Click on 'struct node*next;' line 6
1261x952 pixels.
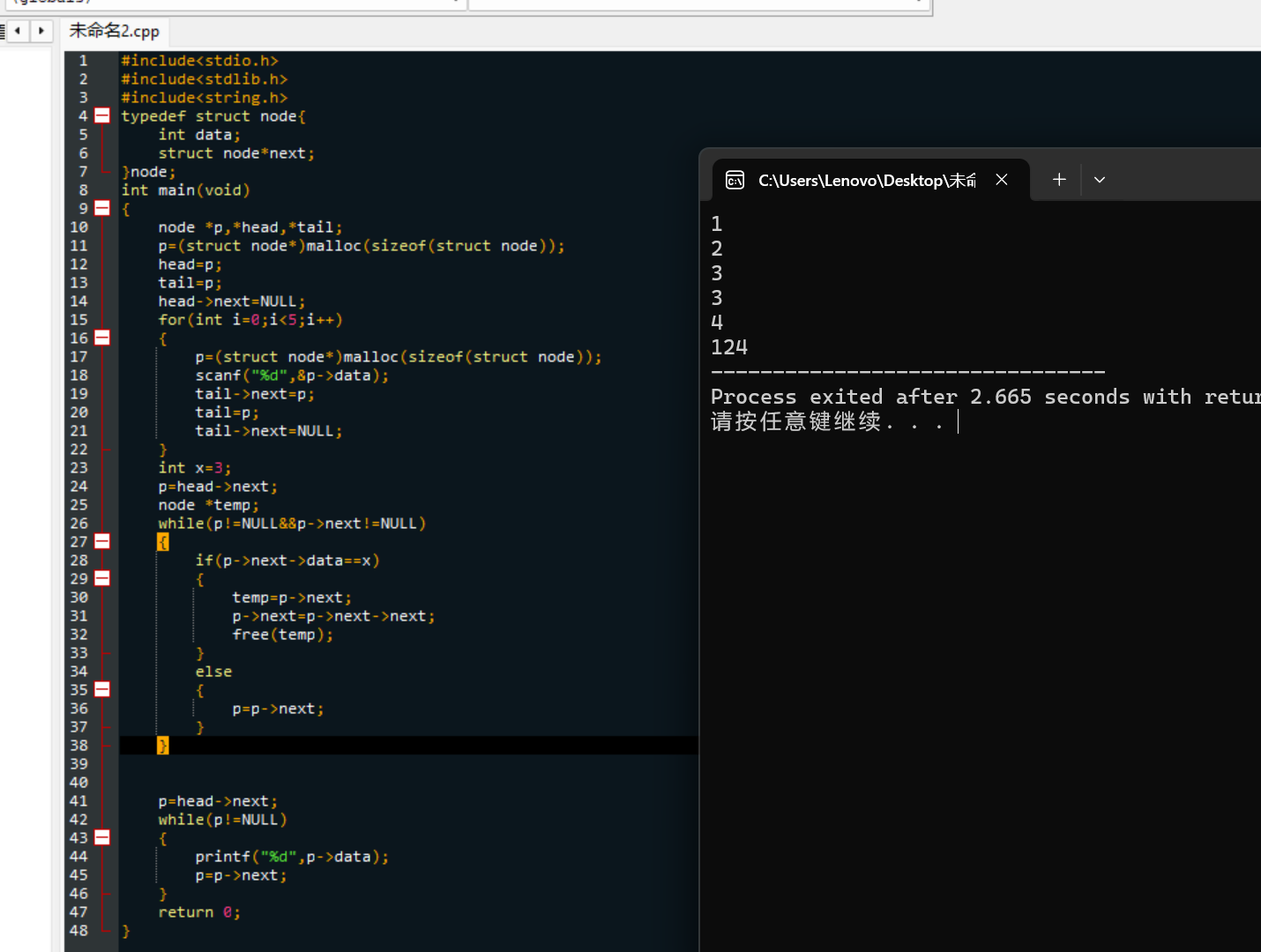(x=236, y=153)
